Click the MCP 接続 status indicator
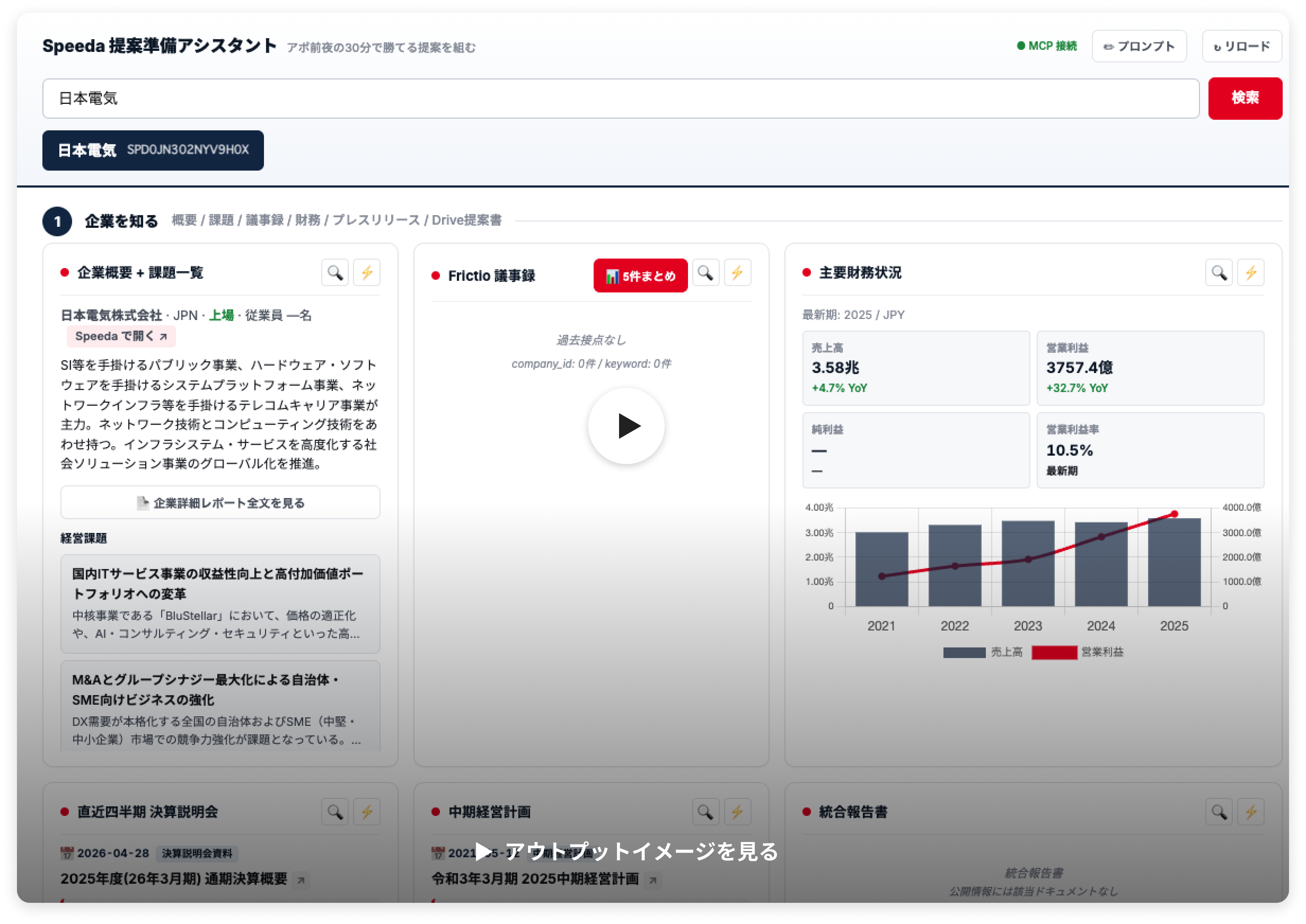 [1047, 46]
